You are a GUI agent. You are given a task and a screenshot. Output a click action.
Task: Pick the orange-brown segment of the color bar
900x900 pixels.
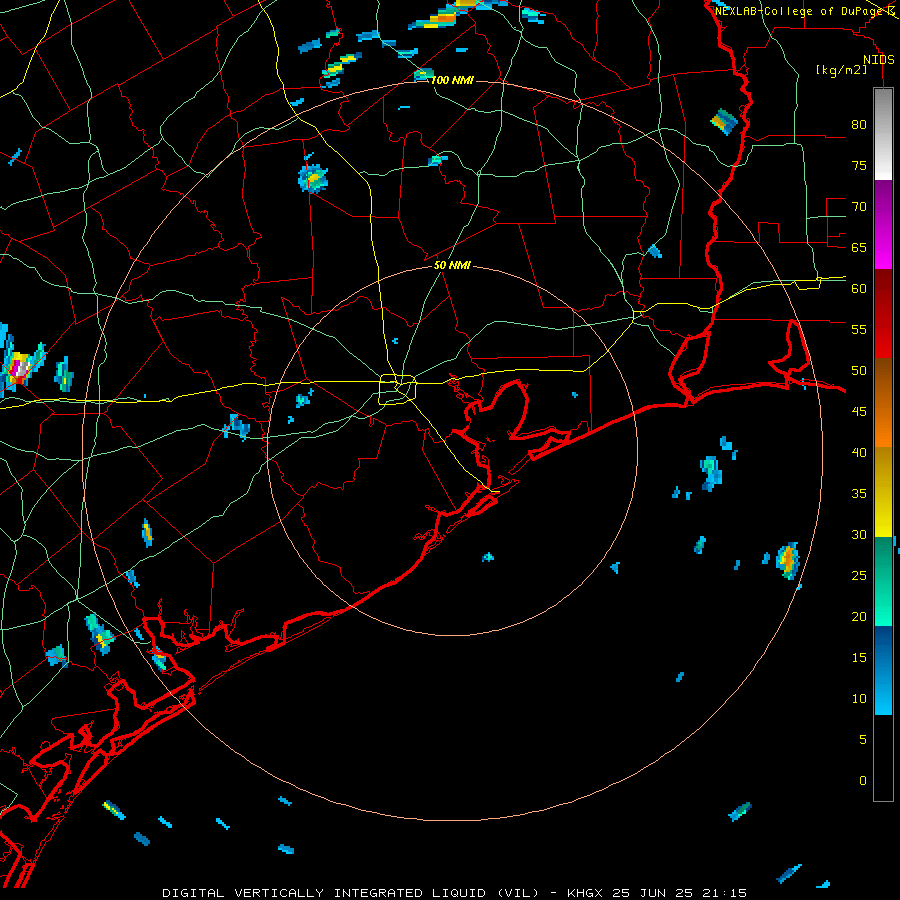(x=883, y=402)
